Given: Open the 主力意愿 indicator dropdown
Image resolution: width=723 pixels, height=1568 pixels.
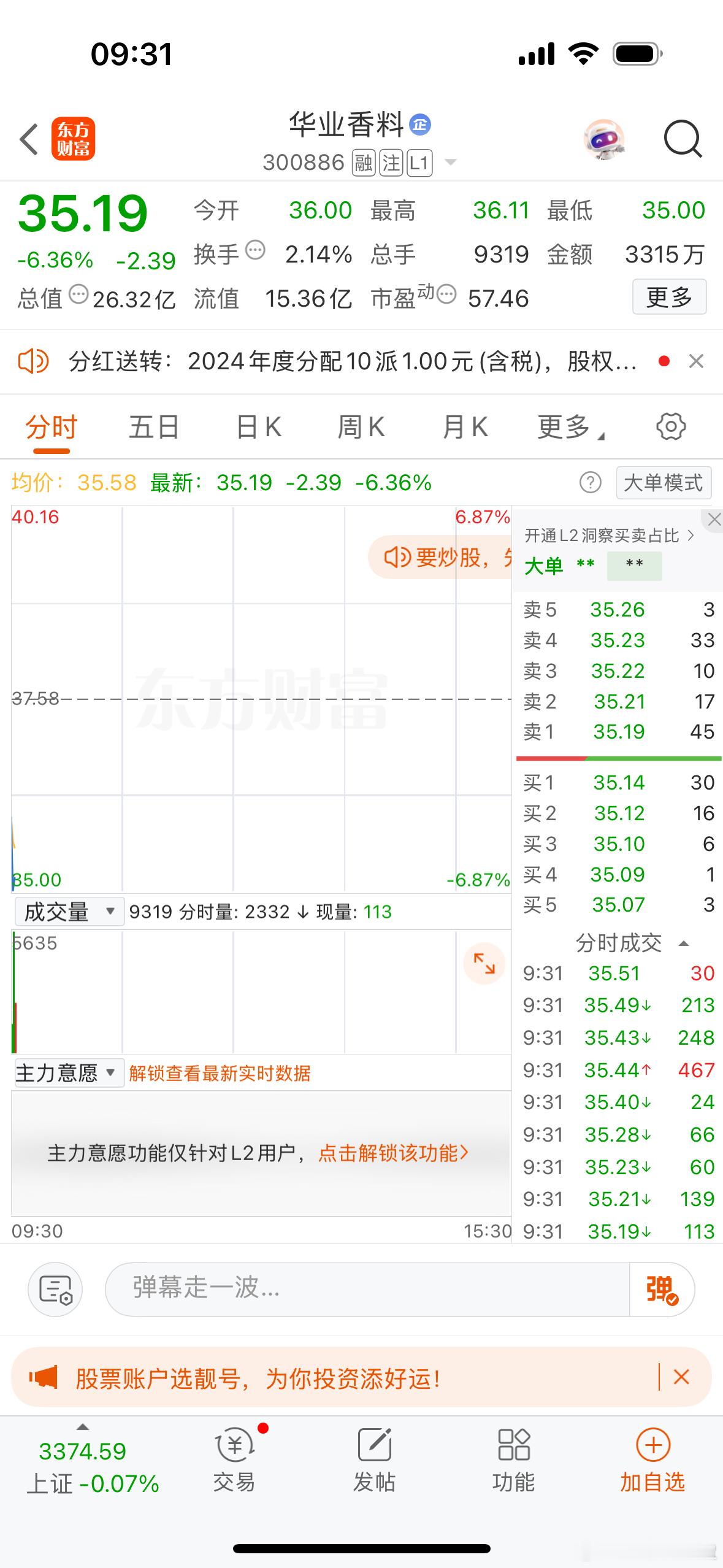Looking at the screenshot, I should tap(69, 1073).
